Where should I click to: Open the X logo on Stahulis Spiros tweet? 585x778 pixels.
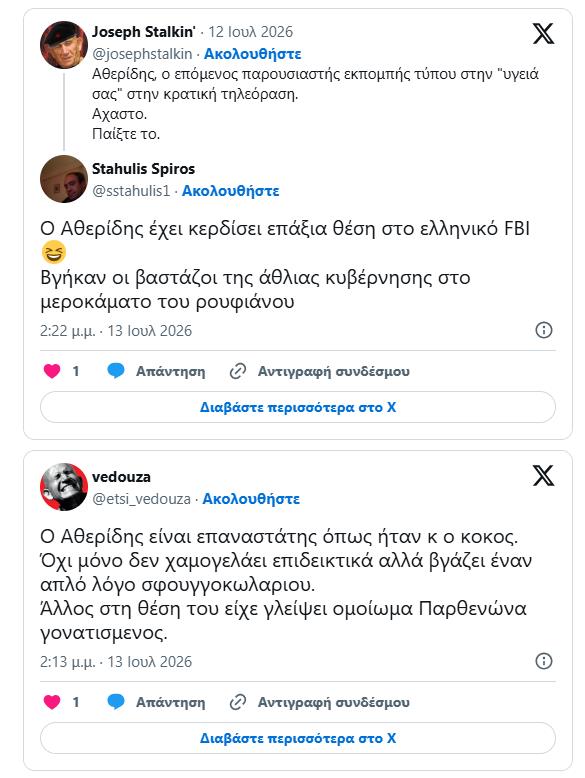543,34
